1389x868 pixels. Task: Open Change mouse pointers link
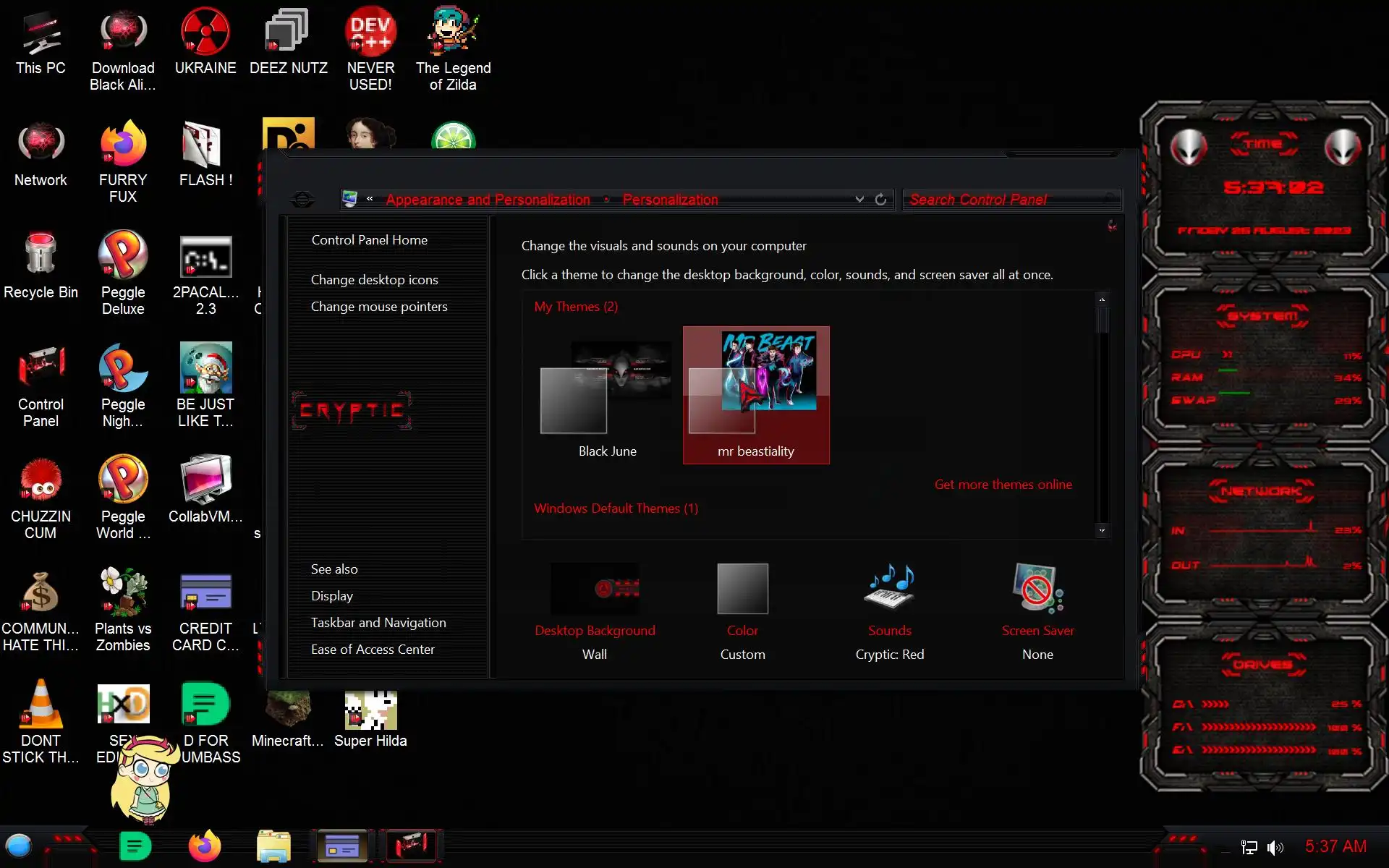(x=379, y=307)
